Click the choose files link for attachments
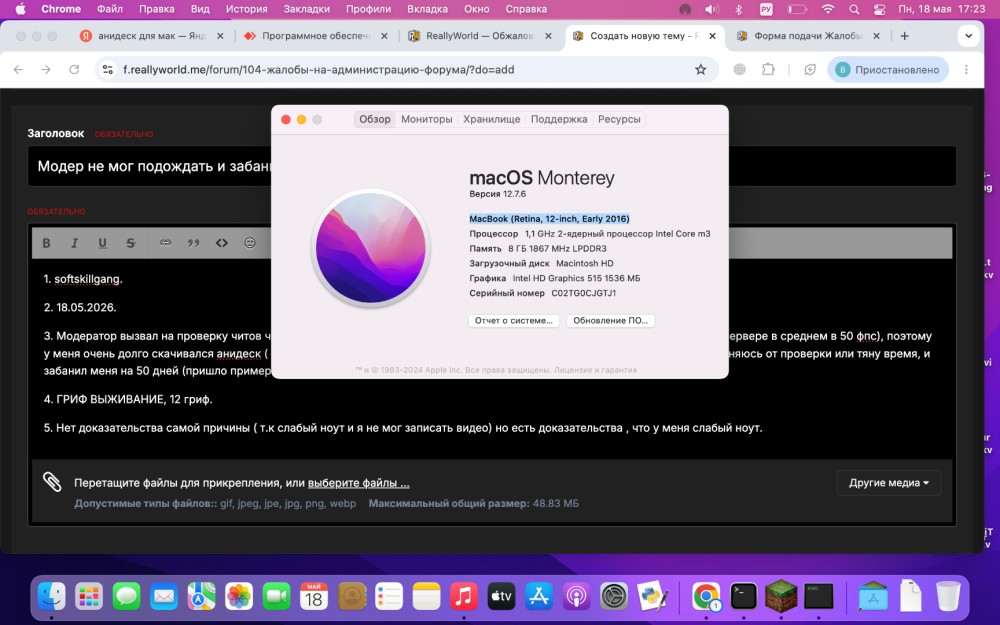Image resolution: width=1000 pixels, height=625 pixels. (358, 483)
